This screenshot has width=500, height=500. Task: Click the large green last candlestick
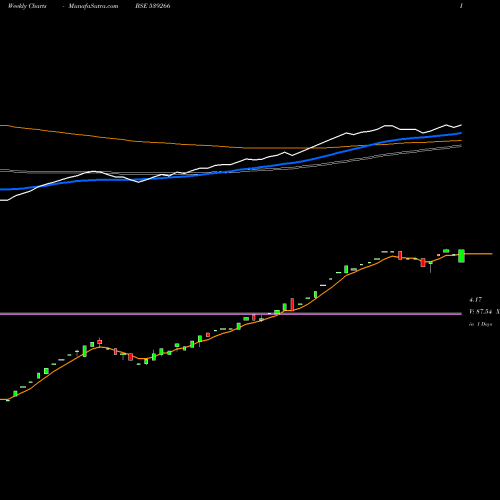(x=461, y=256)
